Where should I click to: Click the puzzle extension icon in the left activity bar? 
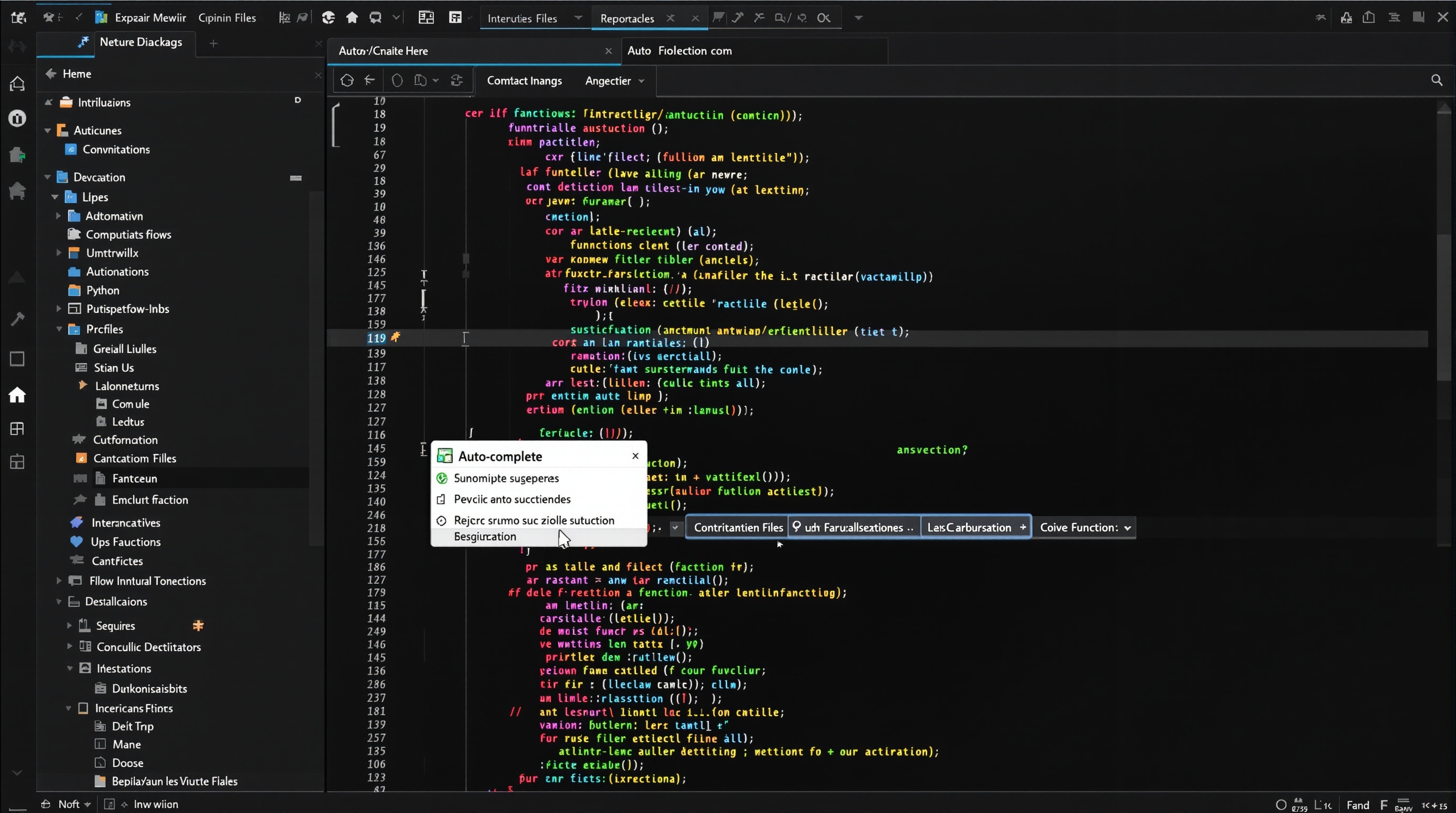click(17, 155)
